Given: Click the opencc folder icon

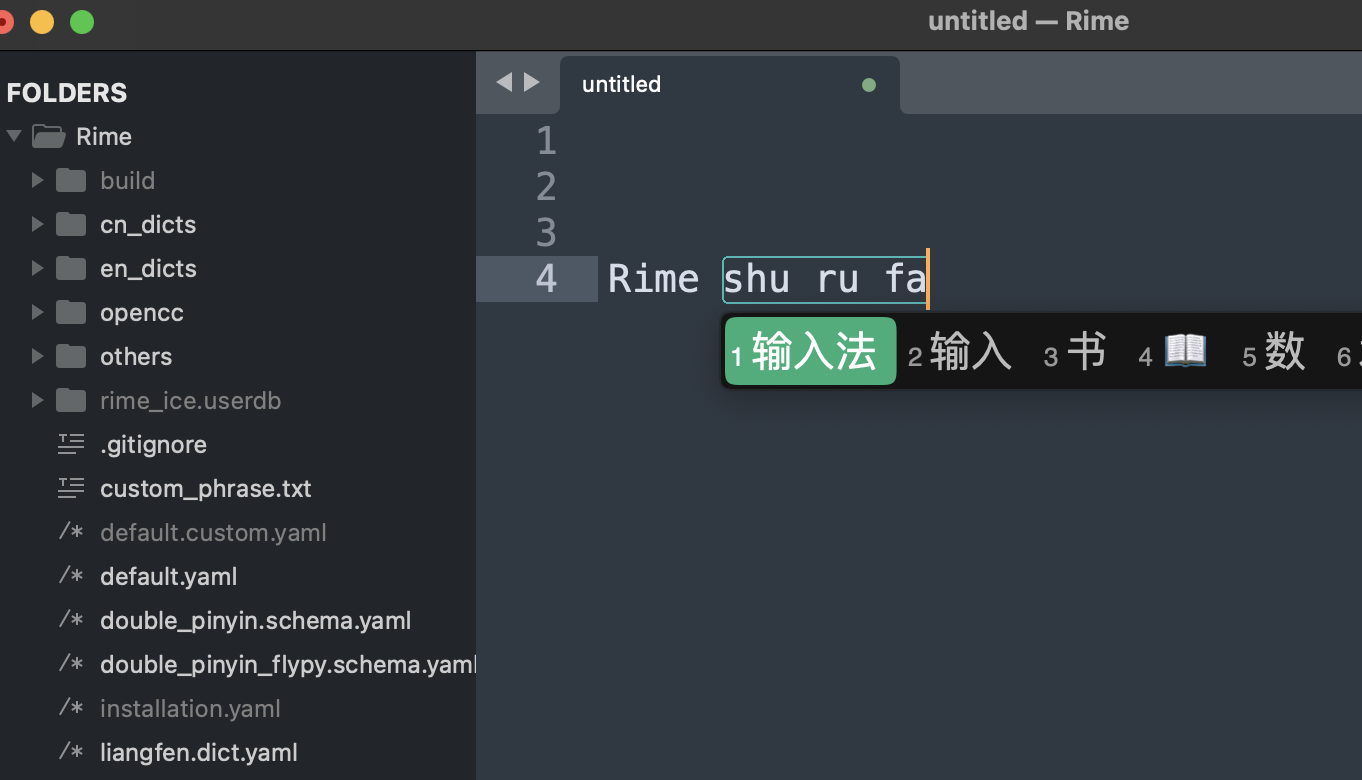Looking at the screenshot, I should point(71,312).
